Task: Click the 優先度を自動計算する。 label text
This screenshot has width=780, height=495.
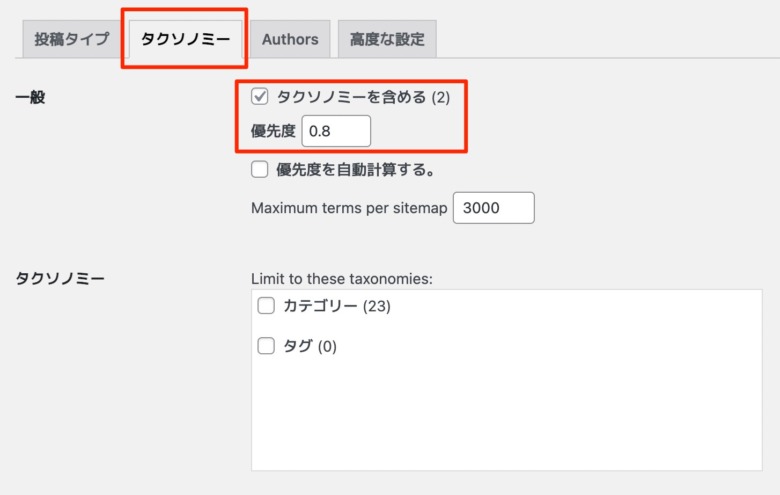Action: pos(356,170)
